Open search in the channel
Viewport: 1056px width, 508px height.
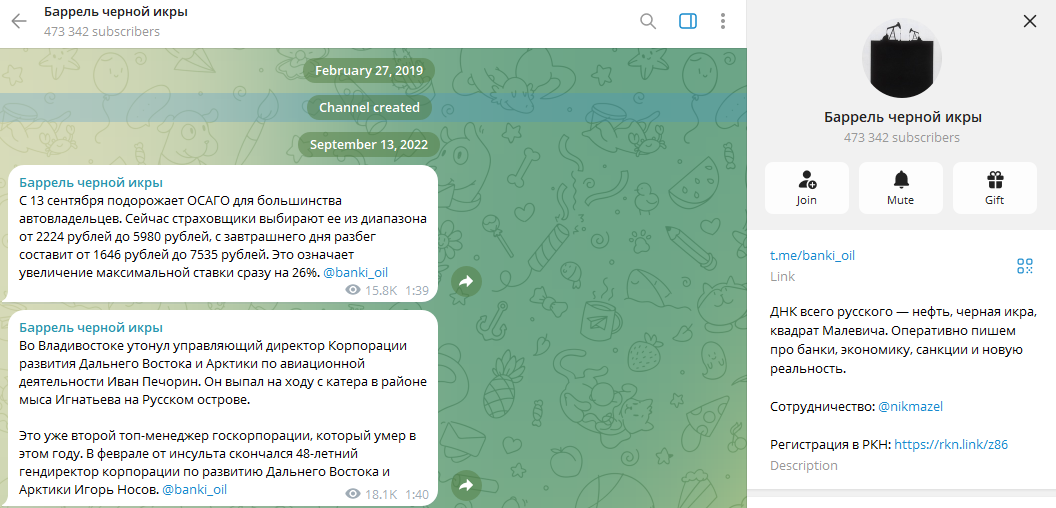(x=648, y=21)
